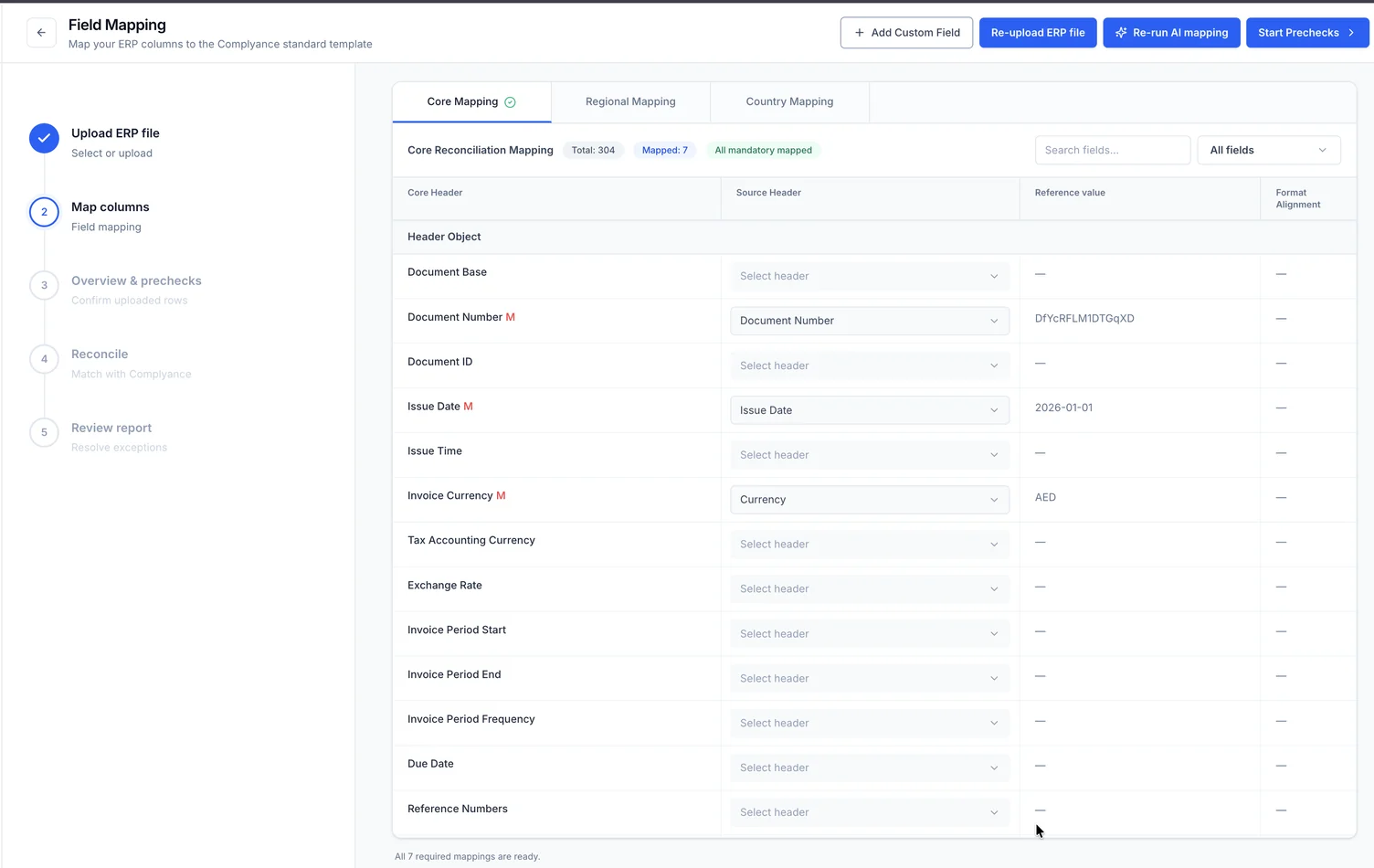Open the Due Date header dropdown

click(x=870, y=768)
